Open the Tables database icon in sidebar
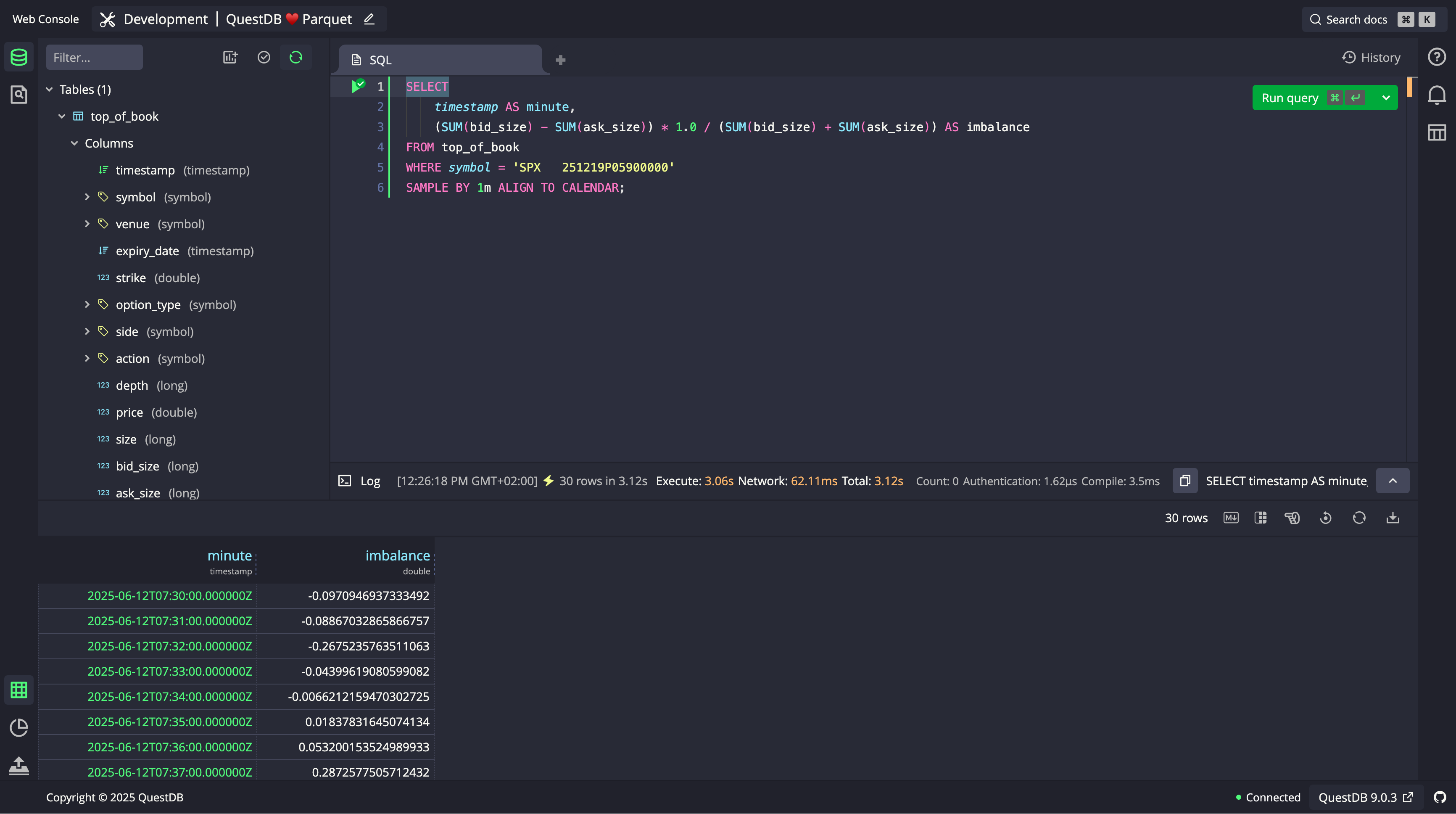1456x814 pixels. point(18,57)
